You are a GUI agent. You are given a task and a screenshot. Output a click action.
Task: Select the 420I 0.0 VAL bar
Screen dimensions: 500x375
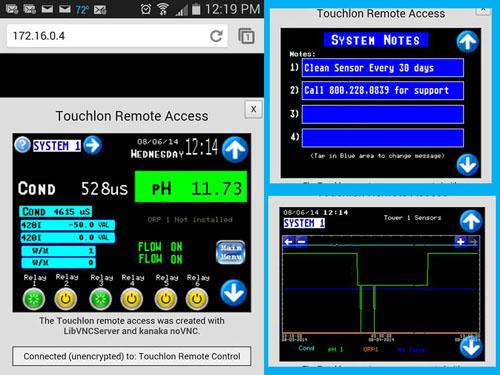tap(68, 238)
